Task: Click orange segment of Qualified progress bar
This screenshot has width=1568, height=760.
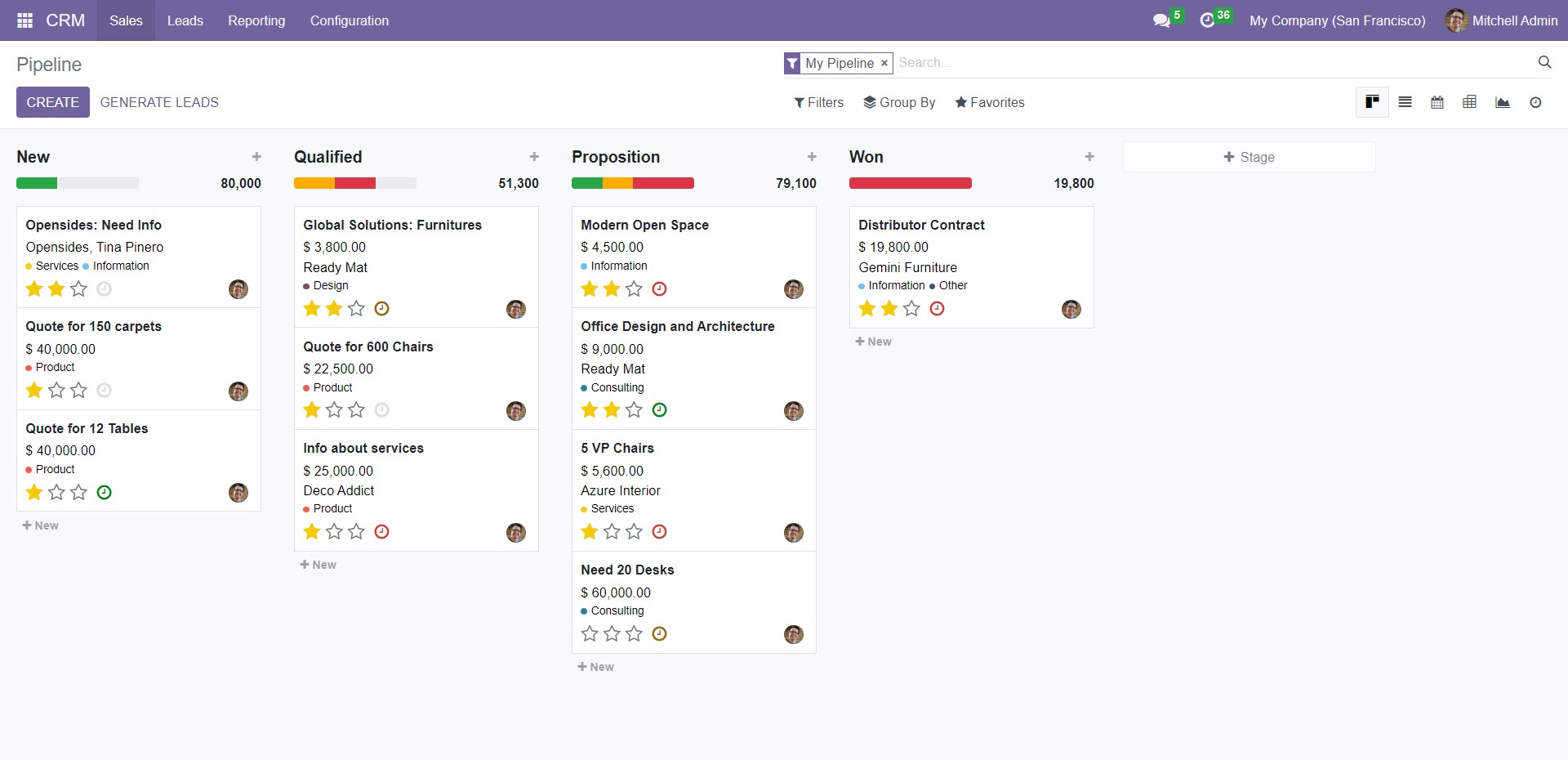Action: (314, 183)
